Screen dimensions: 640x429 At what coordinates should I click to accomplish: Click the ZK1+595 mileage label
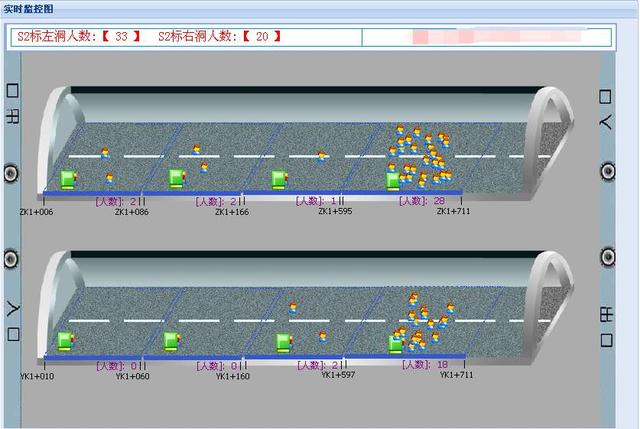click(x=335, y=211)
